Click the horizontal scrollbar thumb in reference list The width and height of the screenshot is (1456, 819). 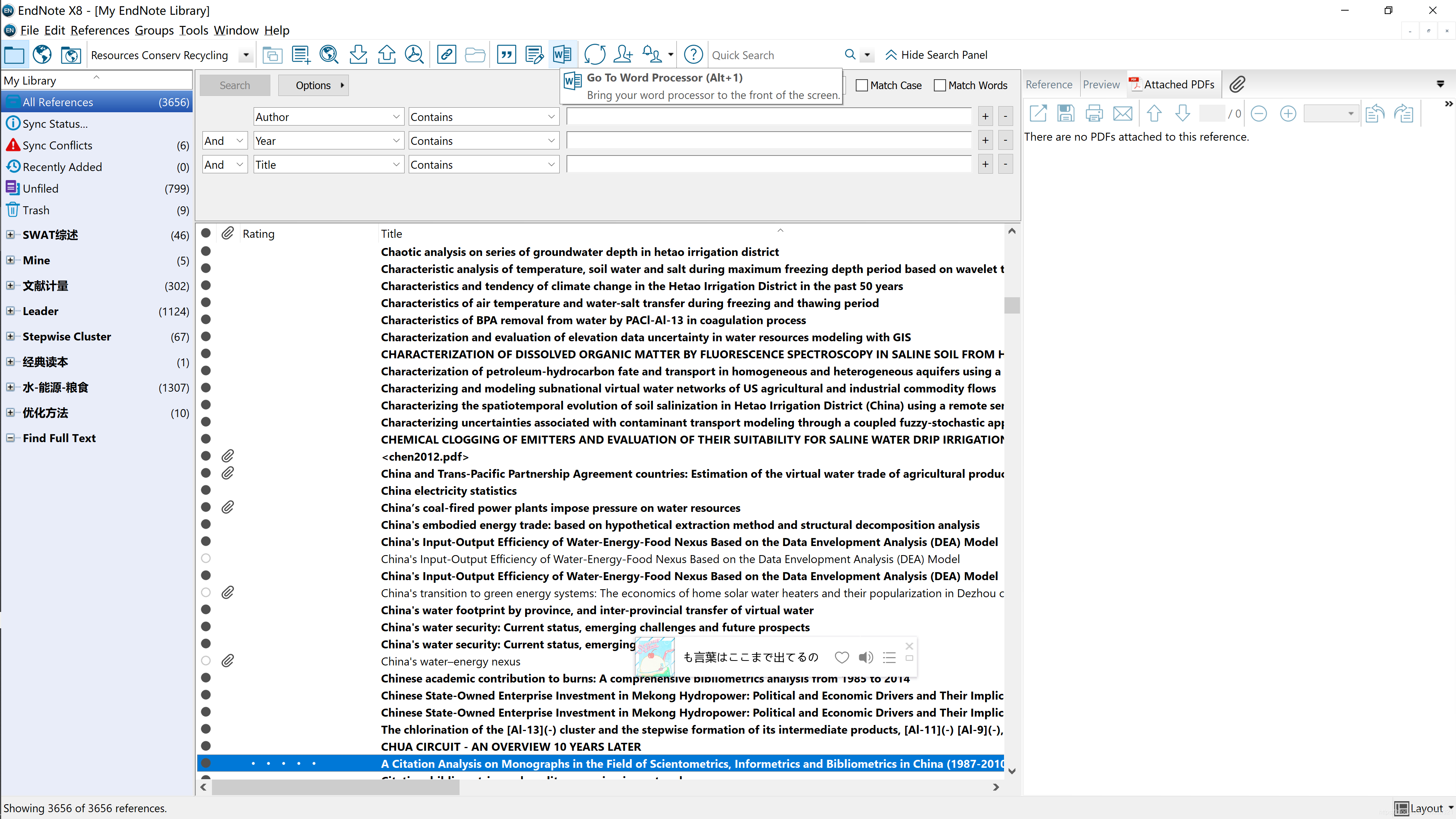pos(335,787)
